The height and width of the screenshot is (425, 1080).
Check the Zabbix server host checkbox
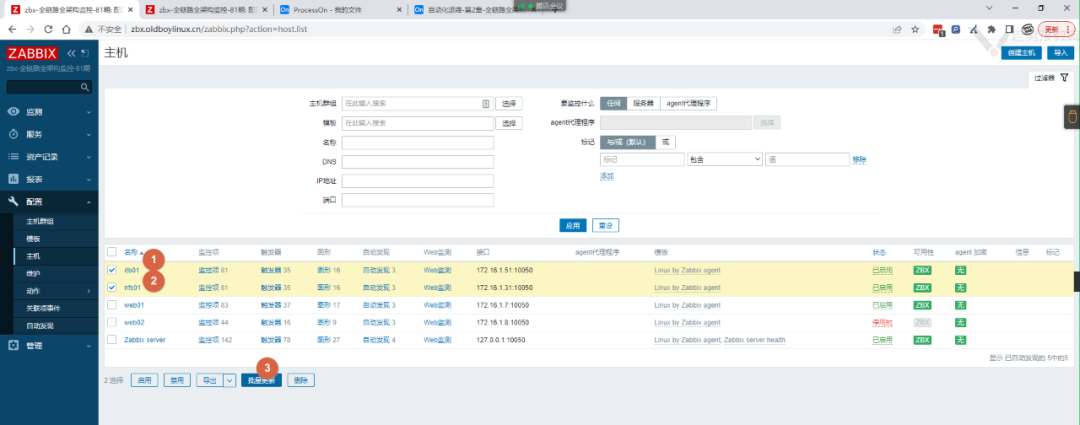(x=112, y=339)
